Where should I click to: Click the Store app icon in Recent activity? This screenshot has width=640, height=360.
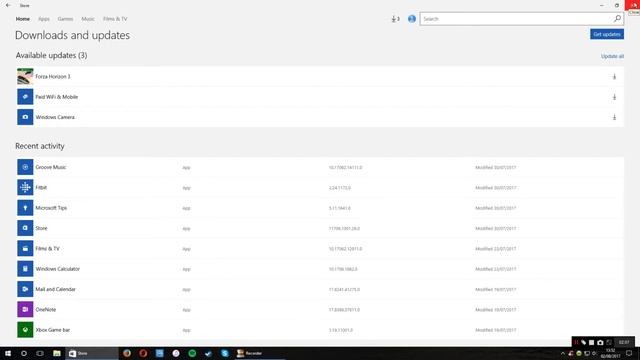point(25,228)
